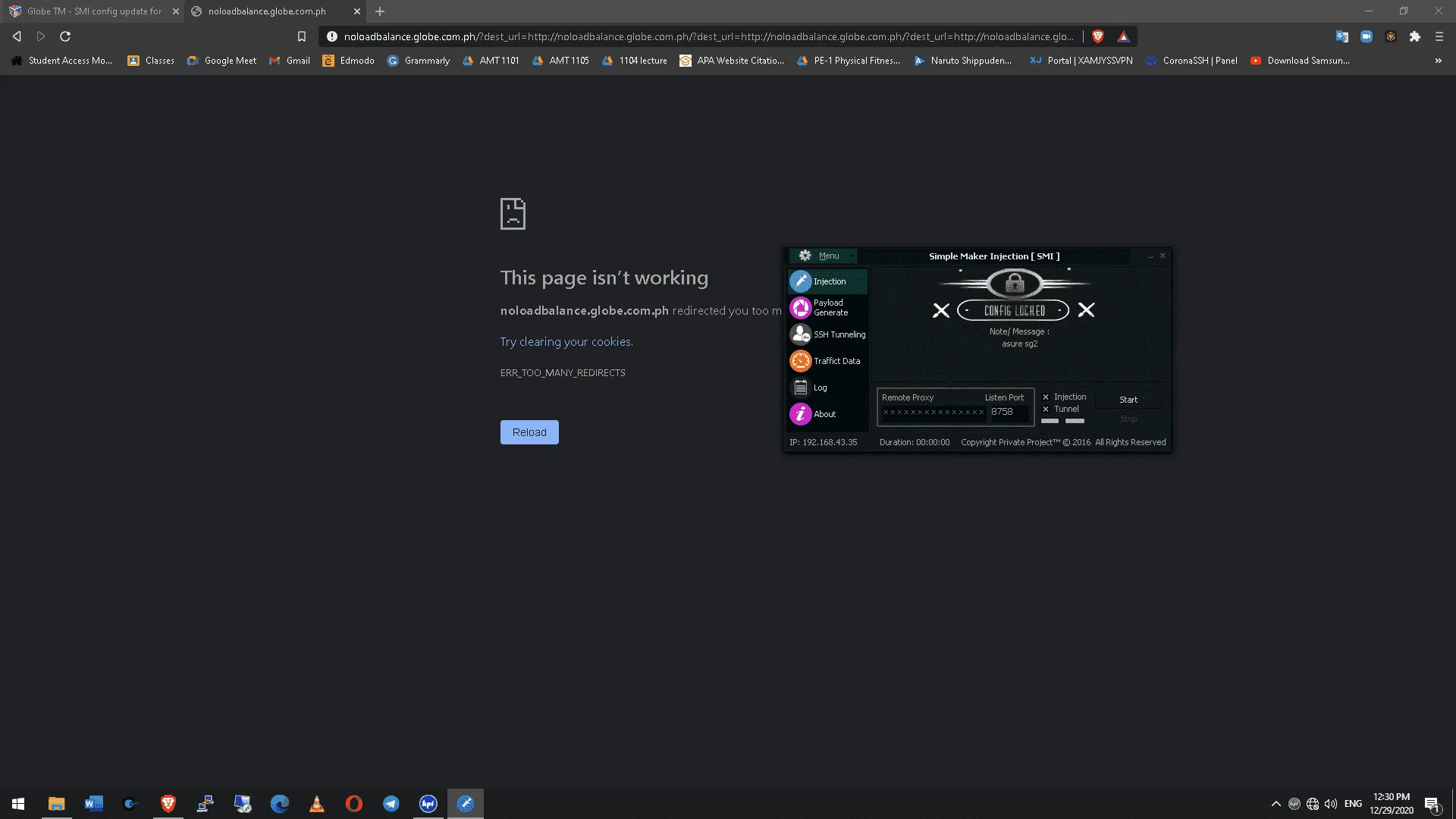This screenshot has height=819, width=1456.
Task: Open the About section in SMI
Action: click(x=827, y=414)
